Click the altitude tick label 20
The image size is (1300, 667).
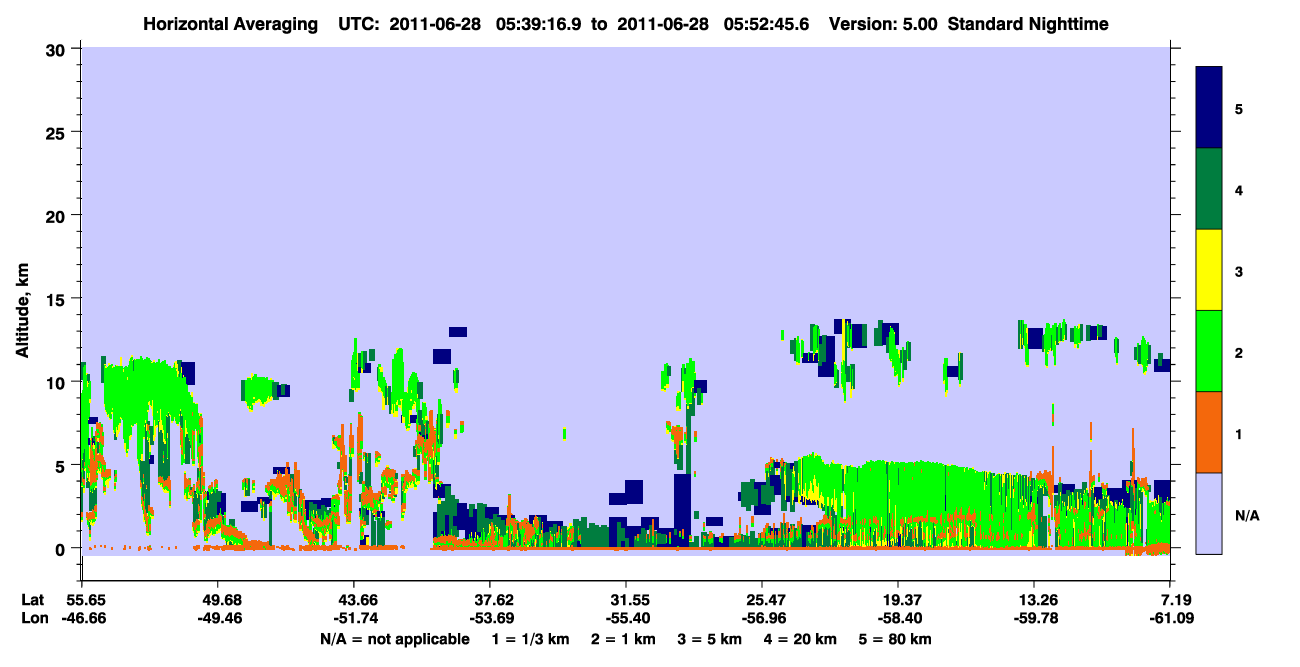tap(58, 215)
